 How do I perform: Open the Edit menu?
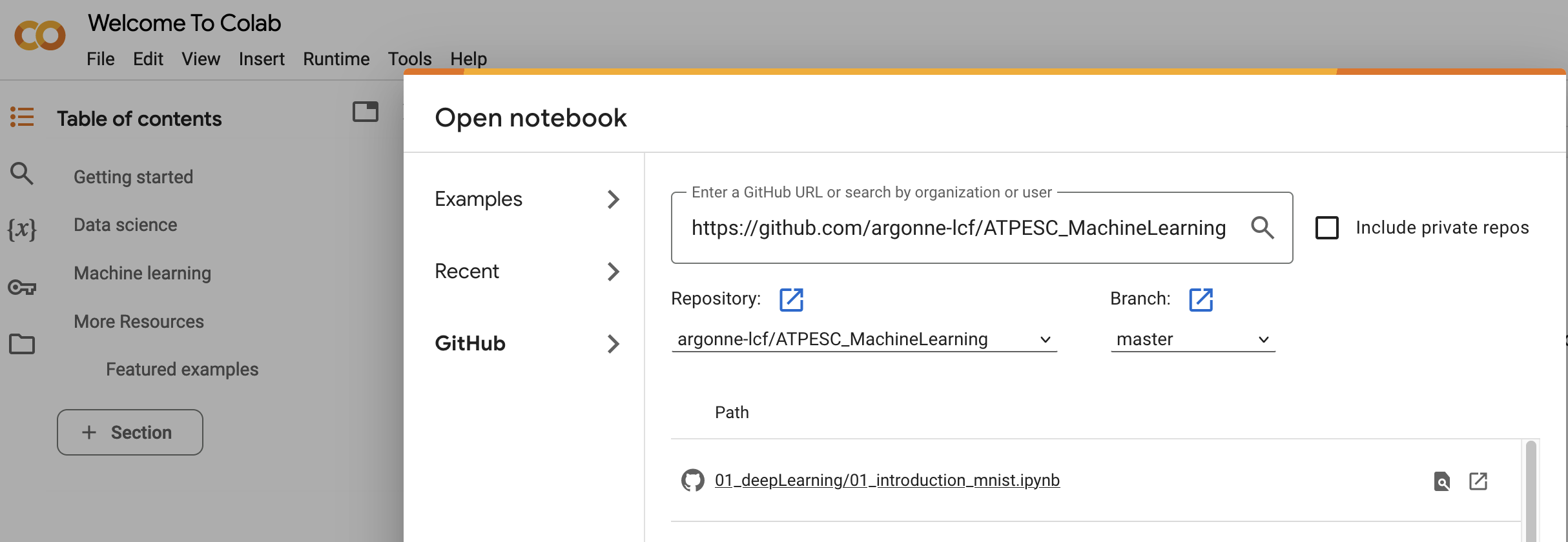[148, 59]
